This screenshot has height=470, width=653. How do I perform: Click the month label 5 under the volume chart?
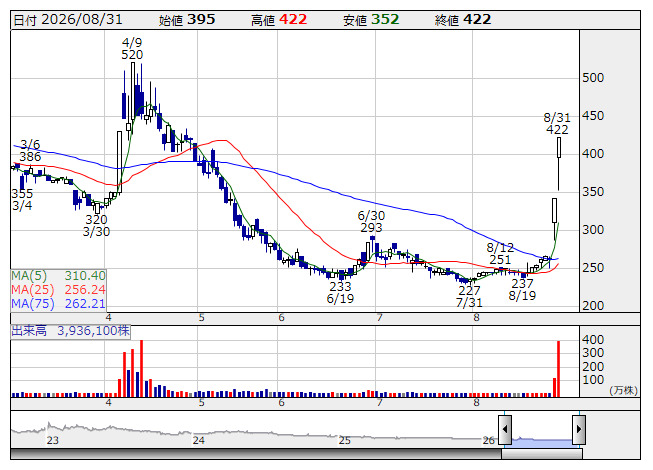click(202, 403)
